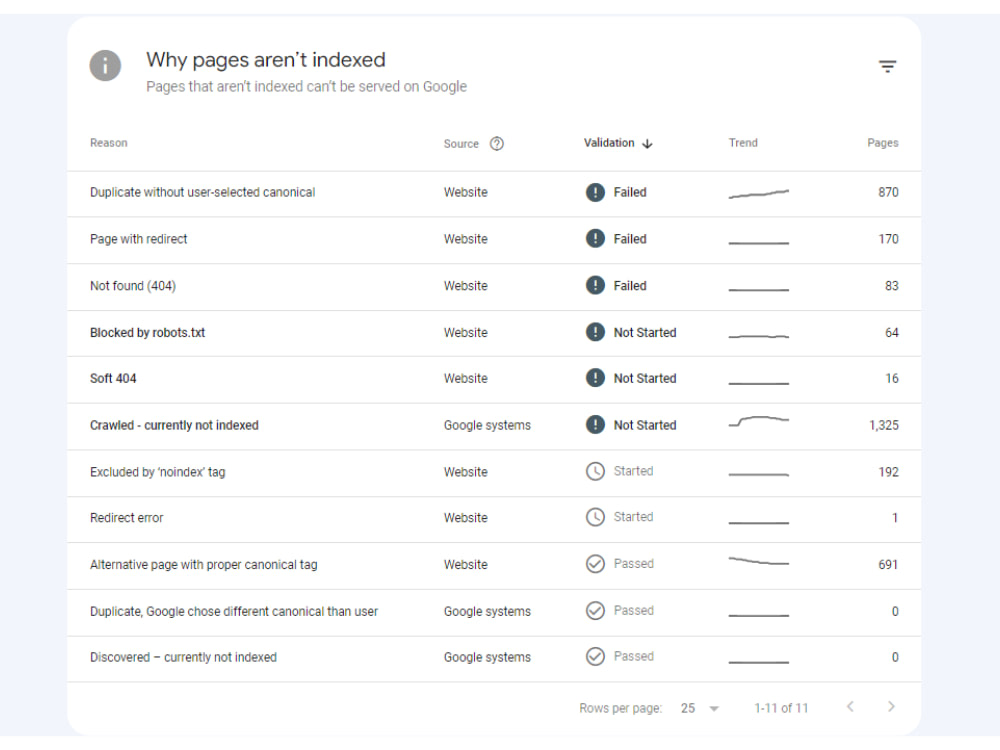1000x750 pixels.
Task: Click Passed check icon in Google chose different canonical row
Action: pyautogui.click(x=595, y=610)
